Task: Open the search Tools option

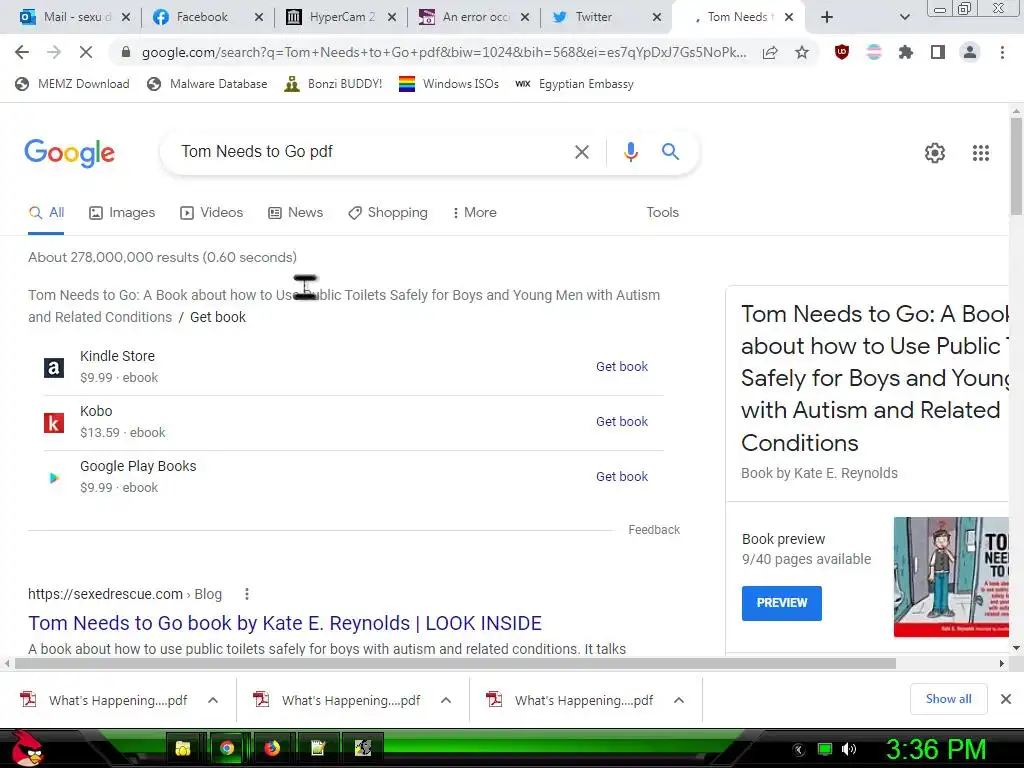Action: click(662, 213)
